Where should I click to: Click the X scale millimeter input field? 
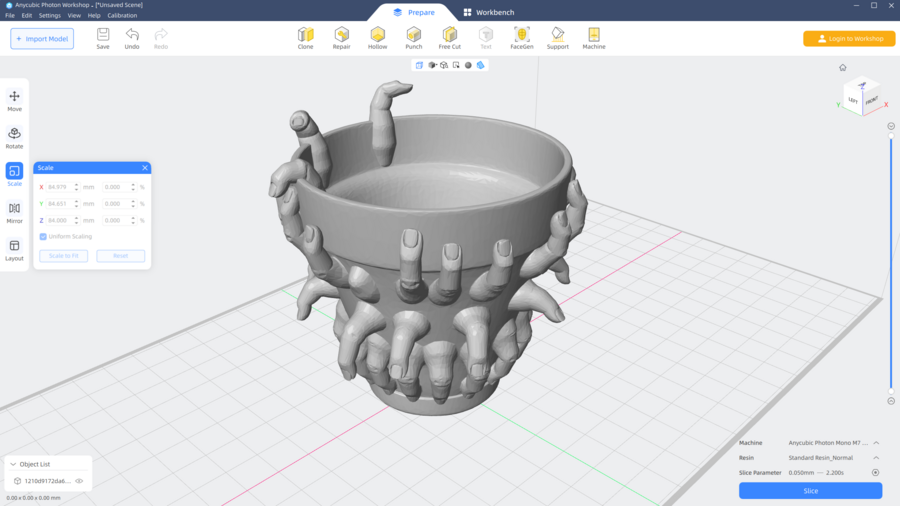(x=61, y=187)
